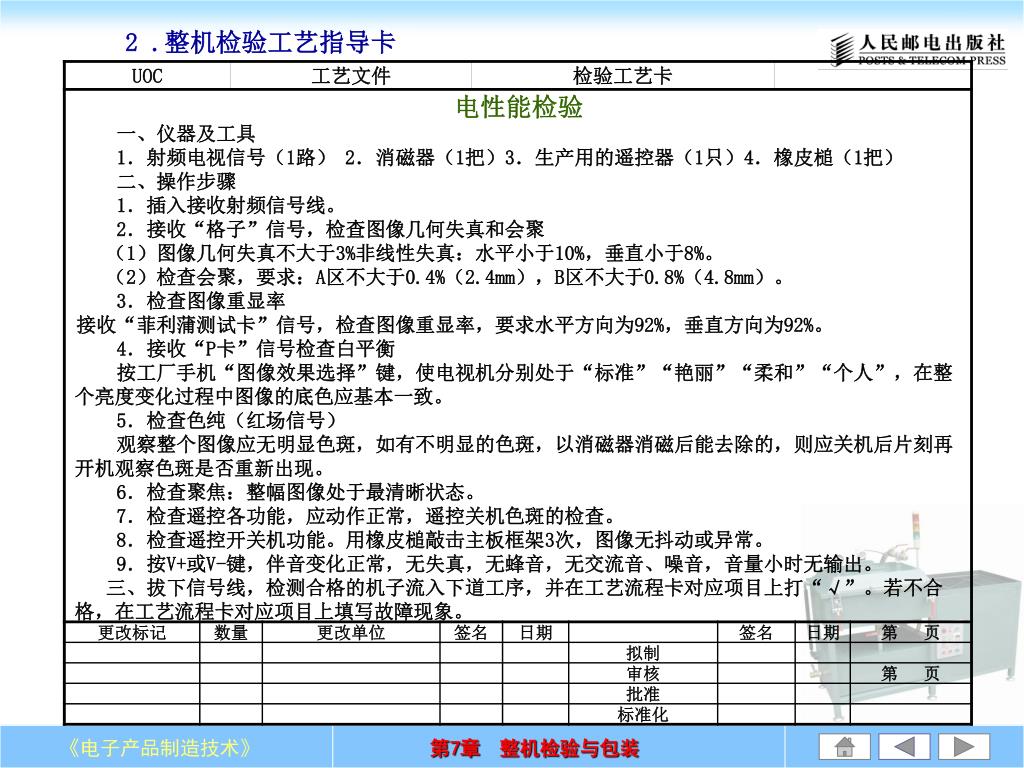
Task: Click the 菲利蒲测试卡 signal requirement line
Action: pos(451,325)
